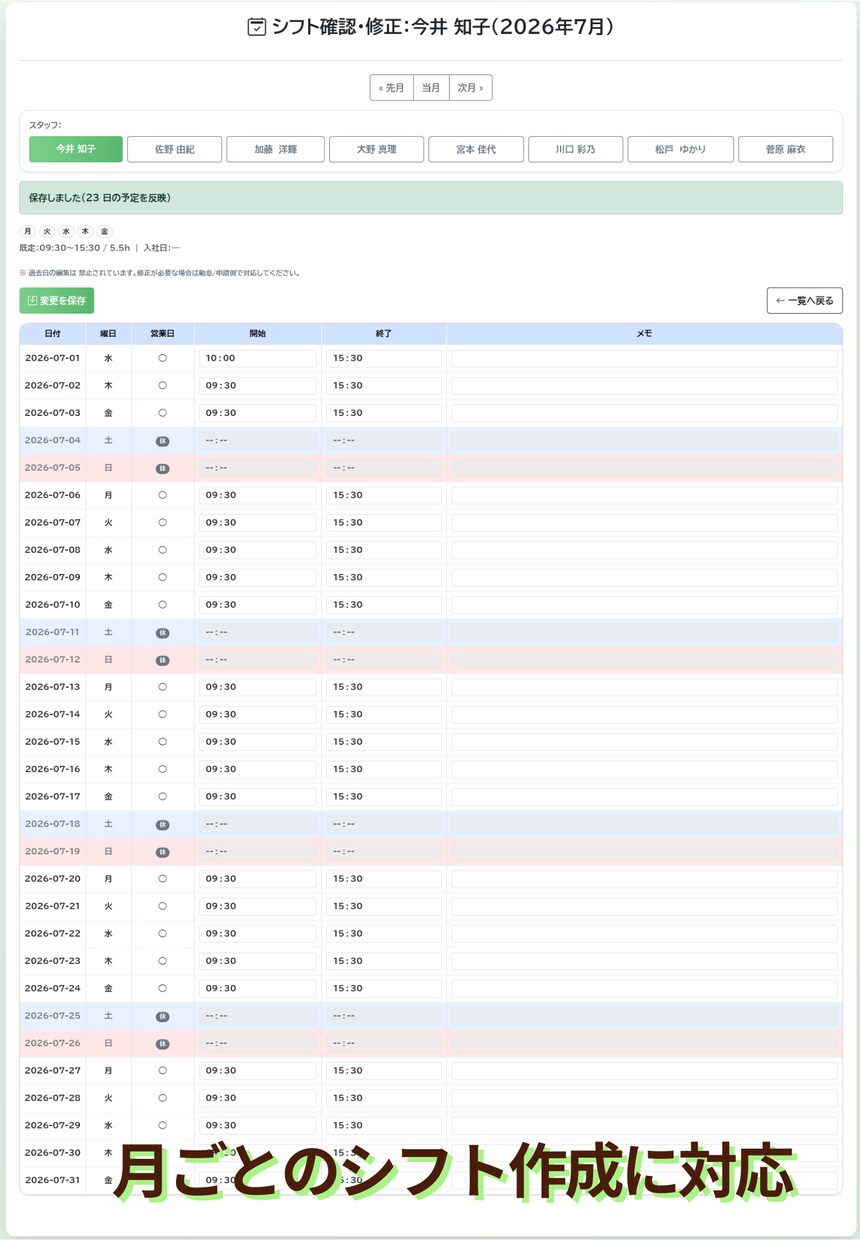The image size is (860, 1240).
Task: Click the business-day circle for 2026-07-17
Action: point(162,797)
